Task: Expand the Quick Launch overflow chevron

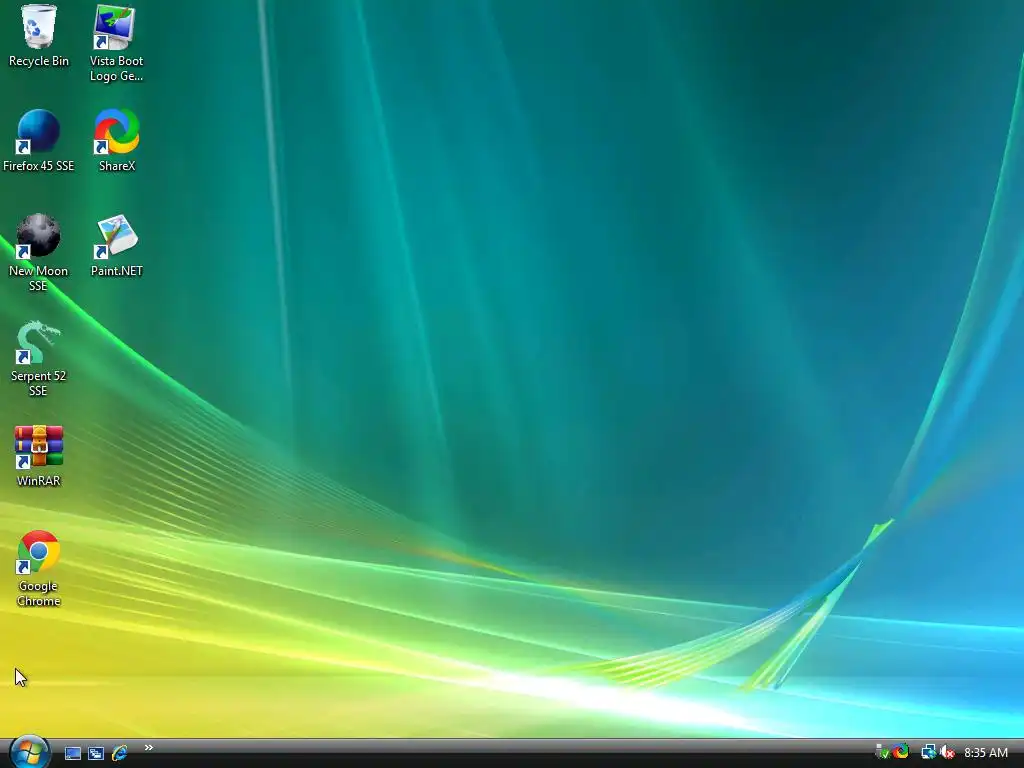Action: pos(149,748)
